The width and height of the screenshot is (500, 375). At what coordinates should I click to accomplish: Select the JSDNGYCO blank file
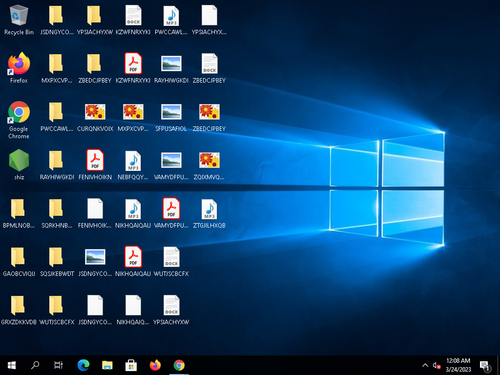tap(95, 309)
